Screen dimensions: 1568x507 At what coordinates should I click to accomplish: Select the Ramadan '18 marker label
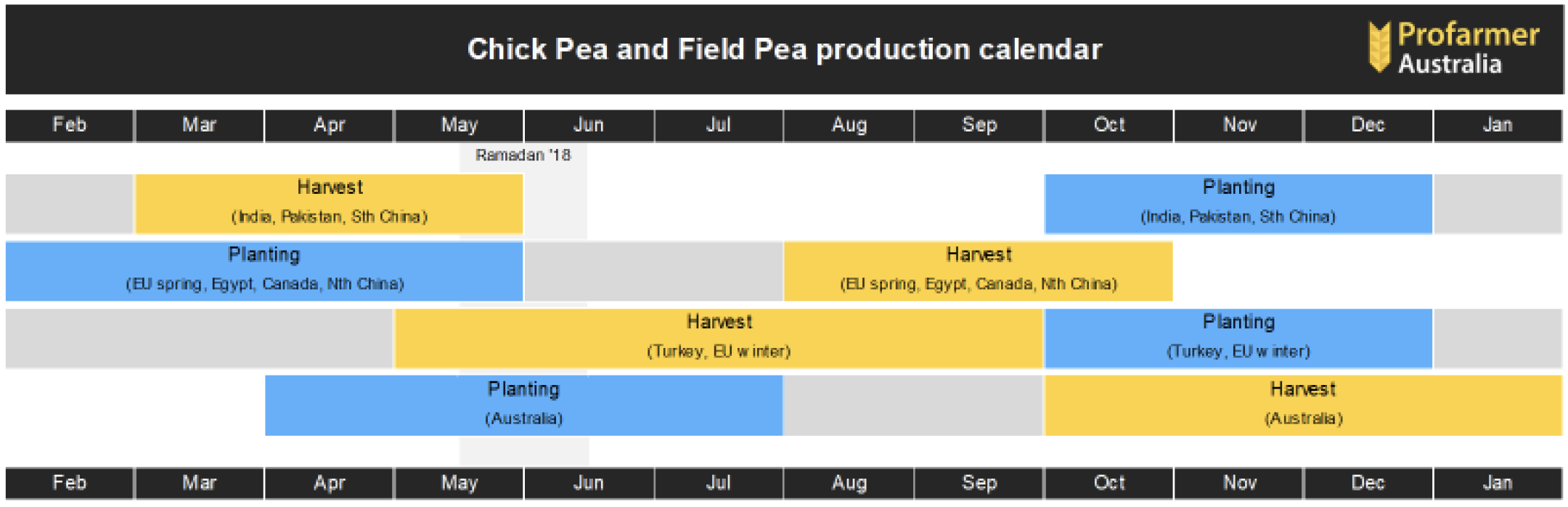point(523,155)
